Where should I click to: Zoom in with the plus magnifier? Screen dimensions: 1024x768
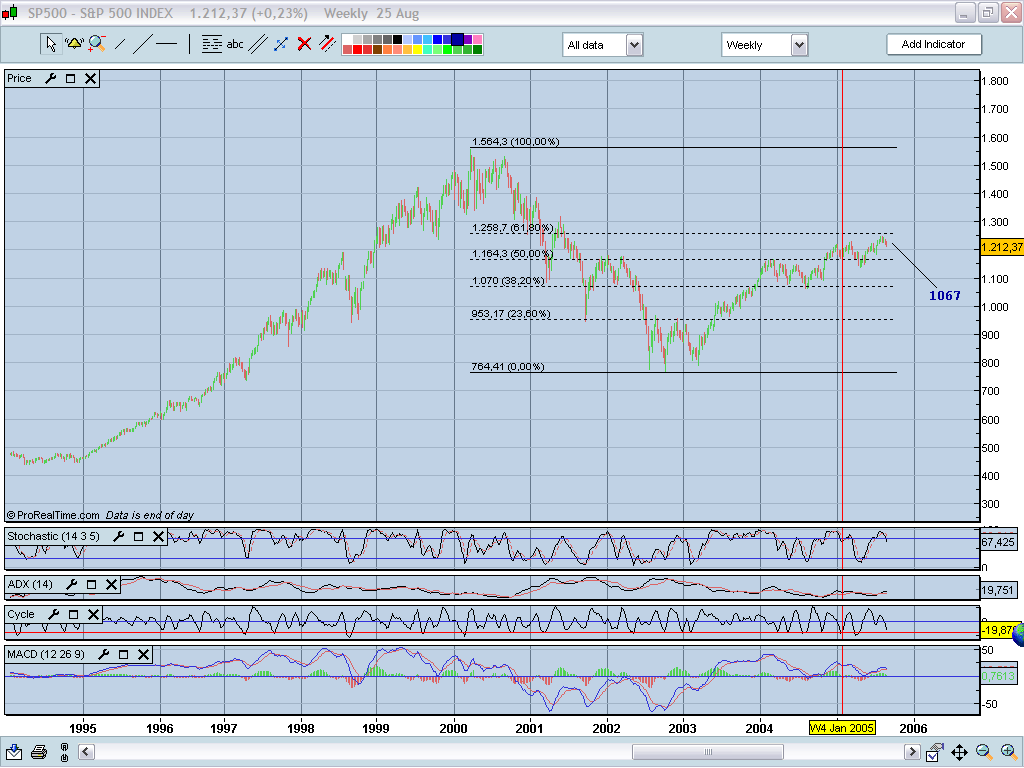pyautogui.click(x=1008, y=752)
